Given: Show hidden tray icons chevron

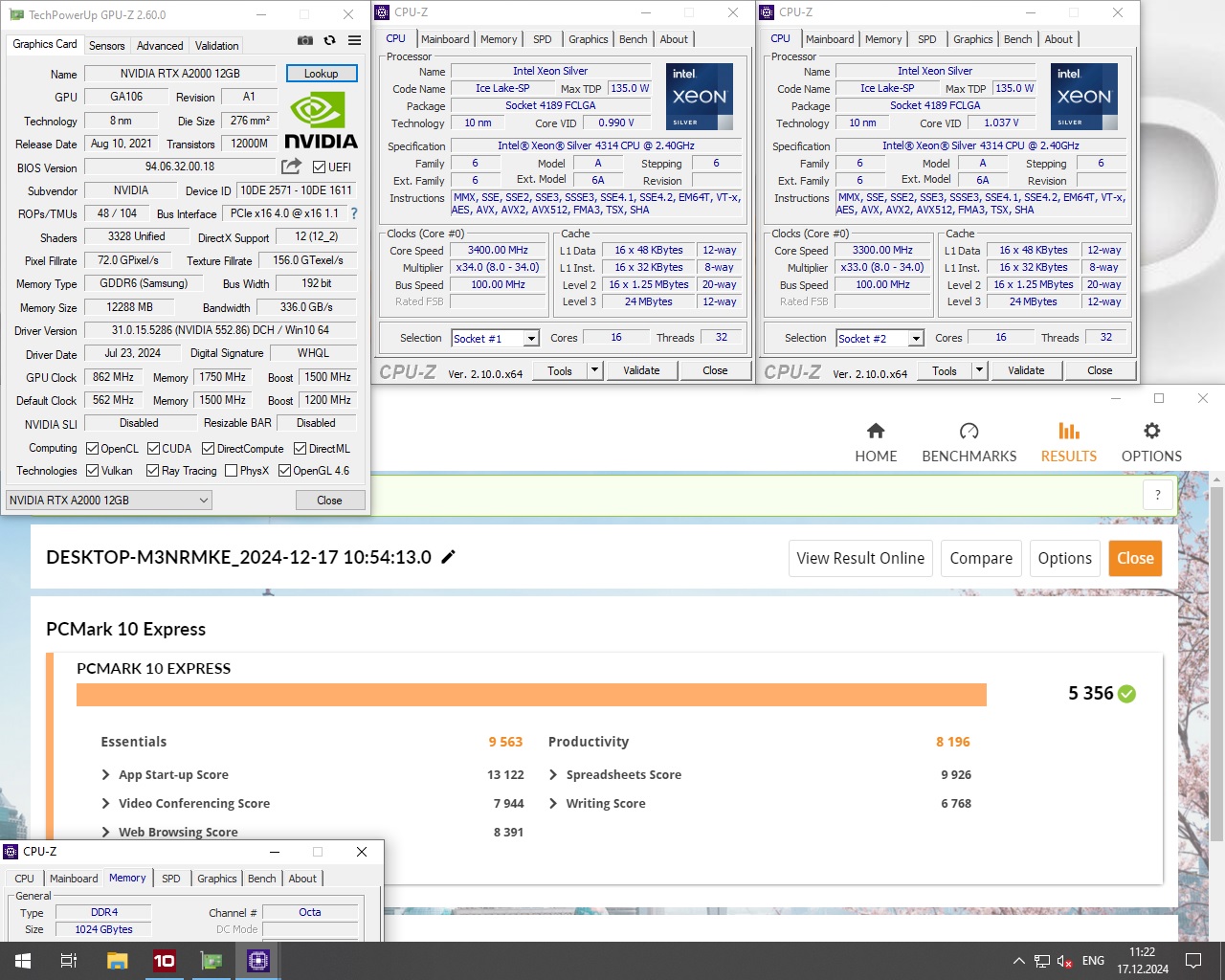Looking at the screenshot, I should [x=1018, y=961].
